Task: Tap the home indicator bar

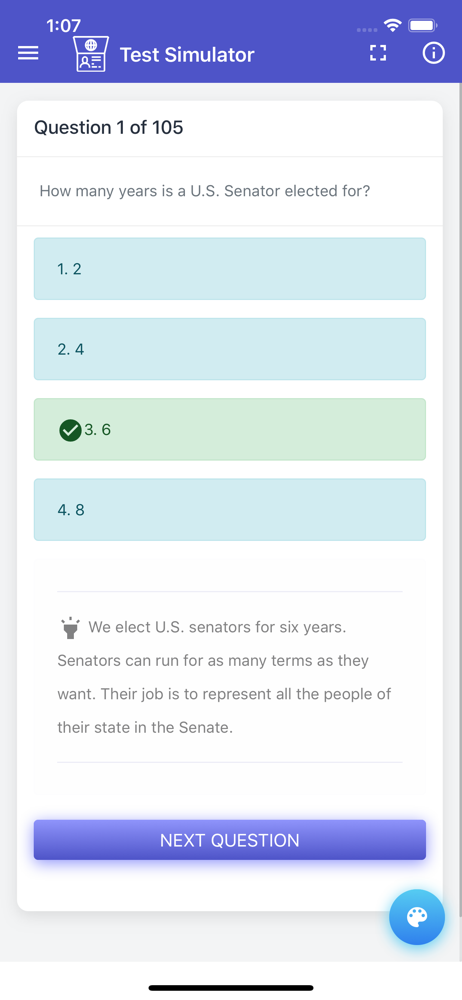Action: pos(231,988)
